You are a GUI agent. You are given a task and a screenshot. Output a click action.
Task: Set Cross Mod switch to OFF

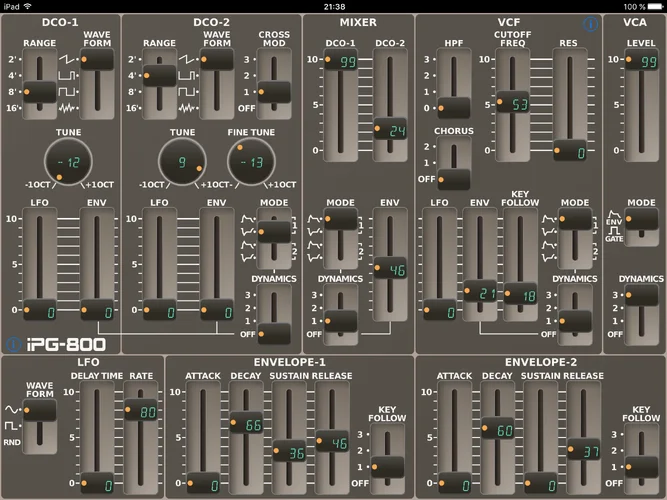pos(247,107)
